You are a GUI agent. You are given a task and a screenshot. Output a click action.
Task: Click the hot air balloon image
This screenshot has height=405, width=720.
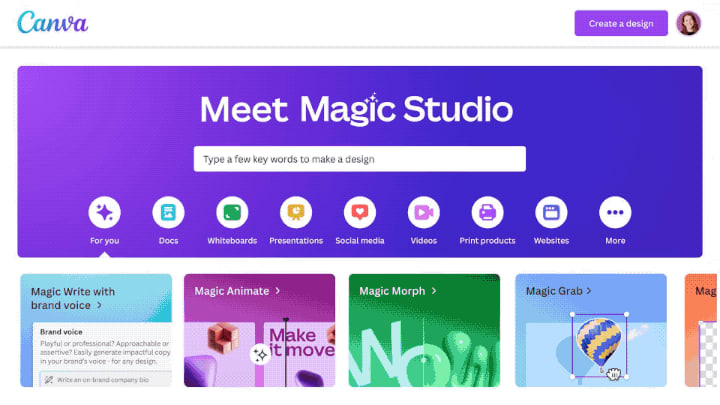(x=598, y=343)
